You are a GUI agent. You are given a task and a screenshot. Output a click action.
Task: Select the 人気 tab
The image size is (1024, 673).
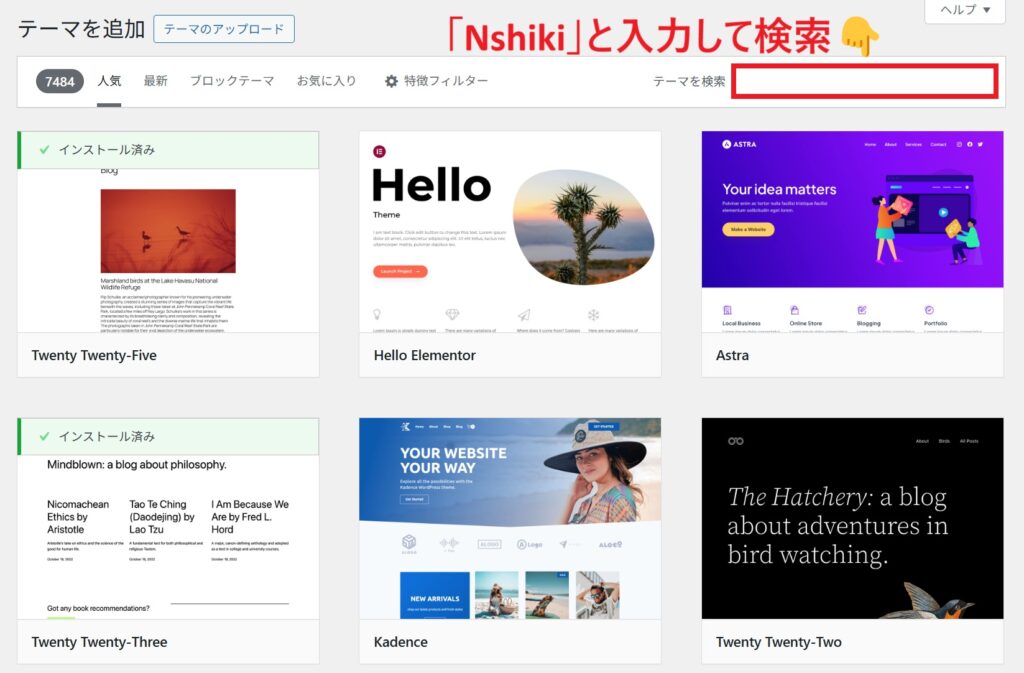pos(109,81)
